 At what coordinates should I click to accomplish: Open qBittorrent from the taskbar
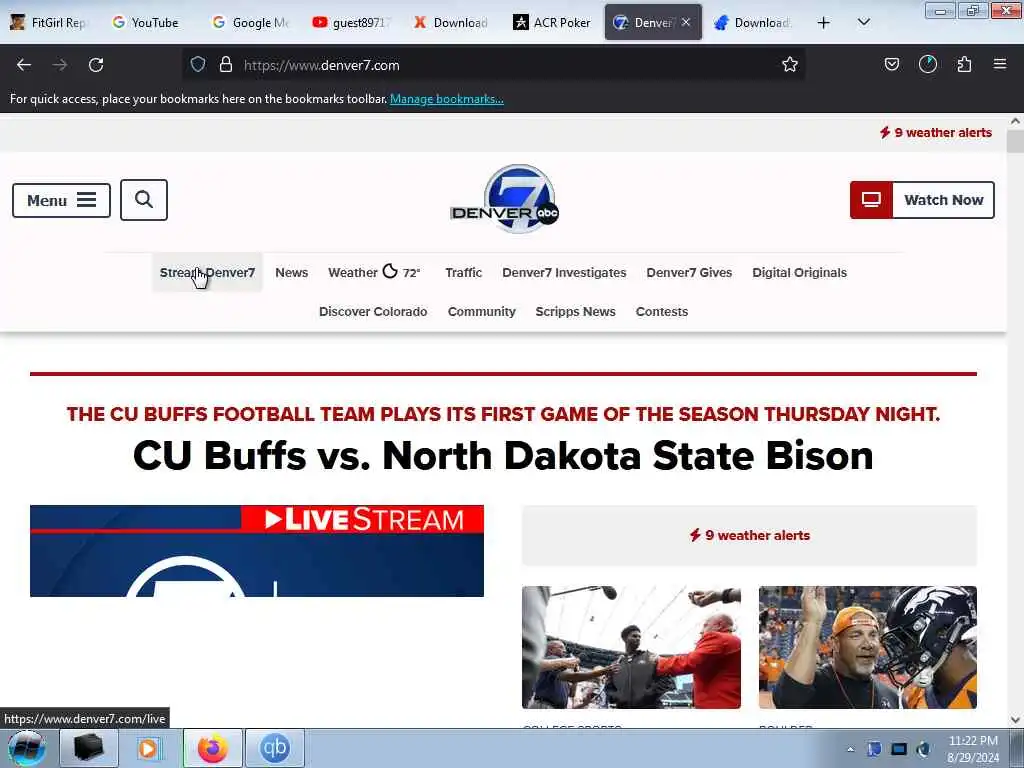pos(274,748)
